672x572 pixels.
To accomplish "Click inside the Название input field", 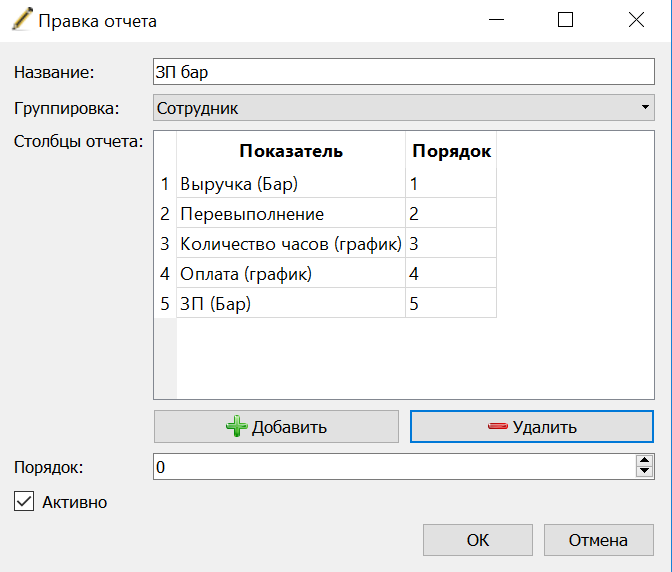I will pos(404,72).
